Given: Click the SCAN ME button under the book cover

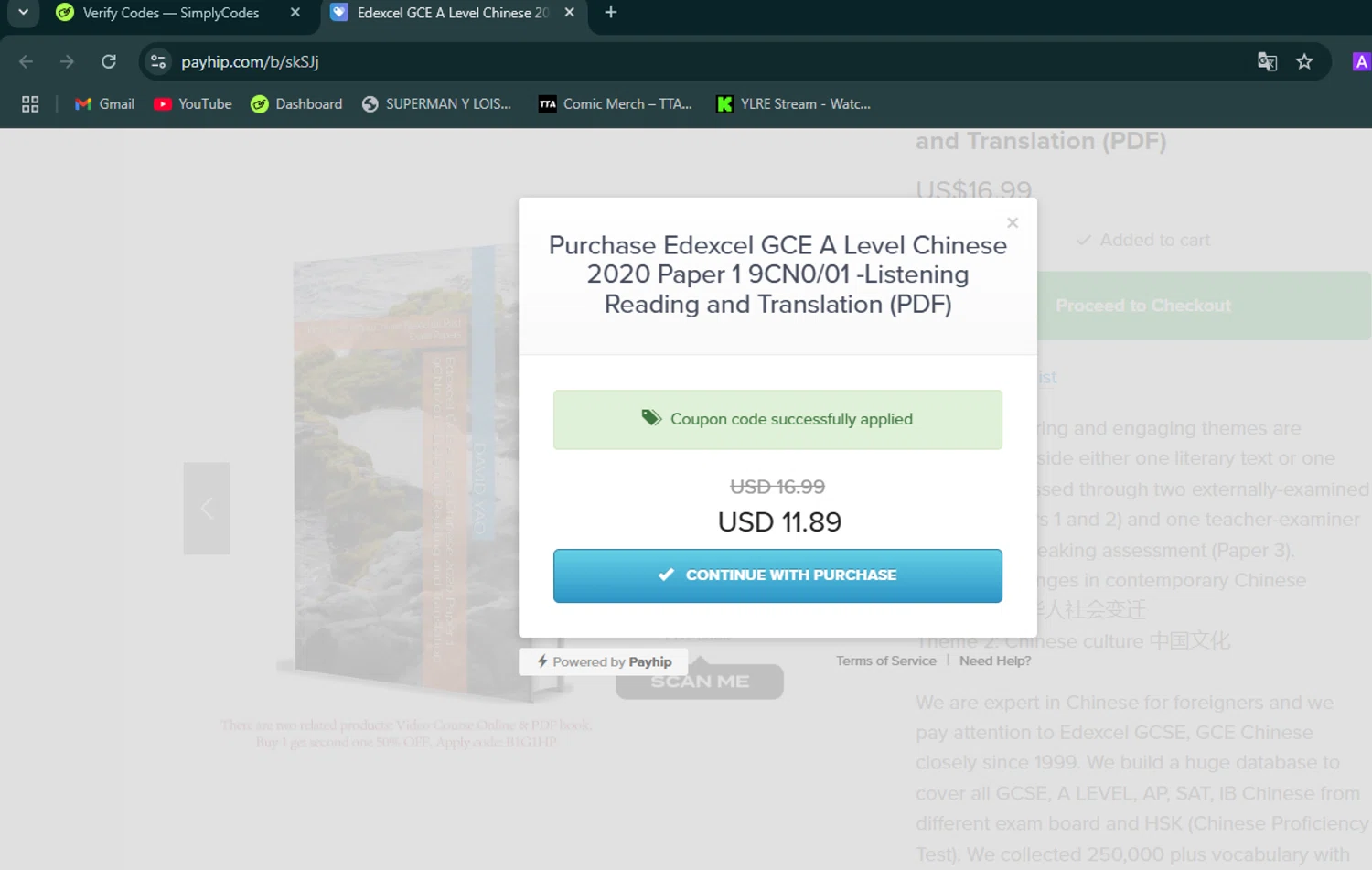Looking at the screenshot, I should click(x=700, y=682).
